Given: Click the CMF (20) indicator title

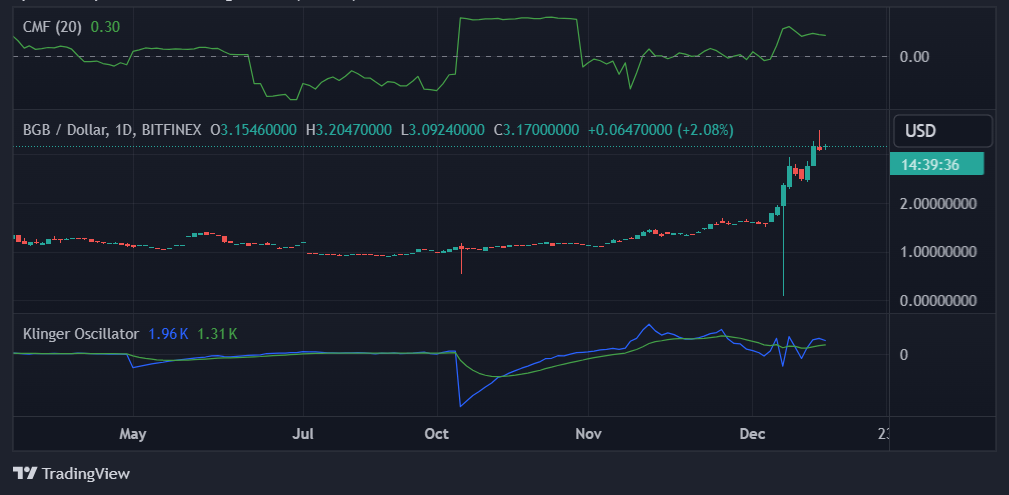Looking at the screenshot, I should 53,27.
